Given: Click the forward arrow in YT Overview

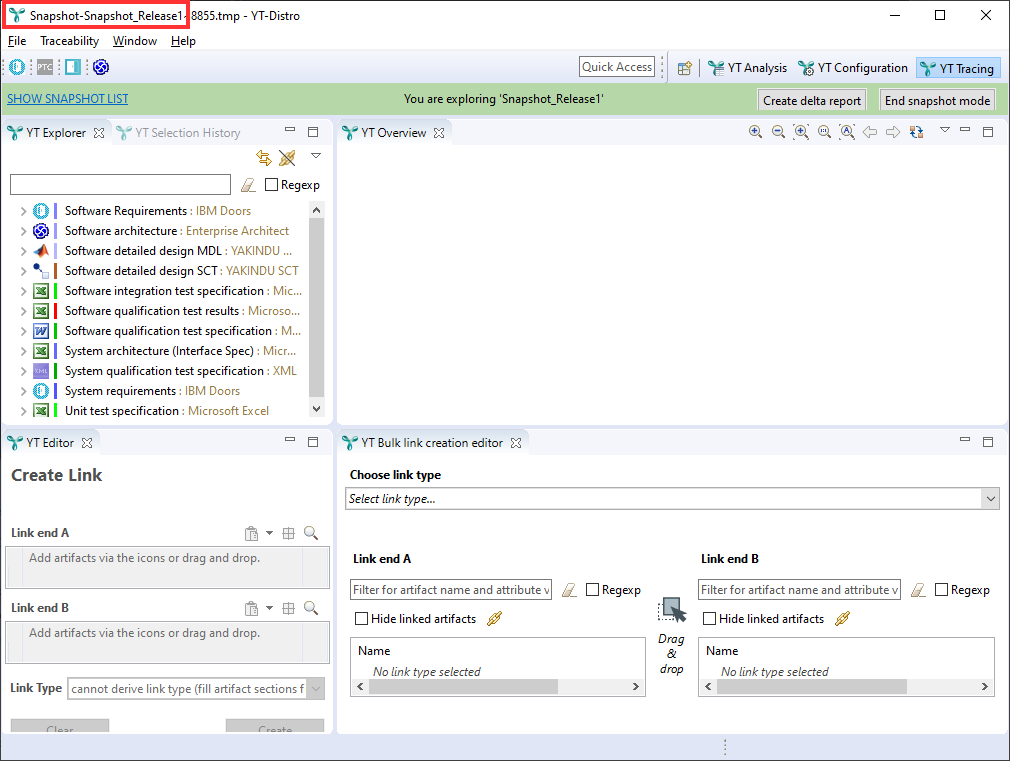Looking at the screenshot, I should click(x=893, y=132).
